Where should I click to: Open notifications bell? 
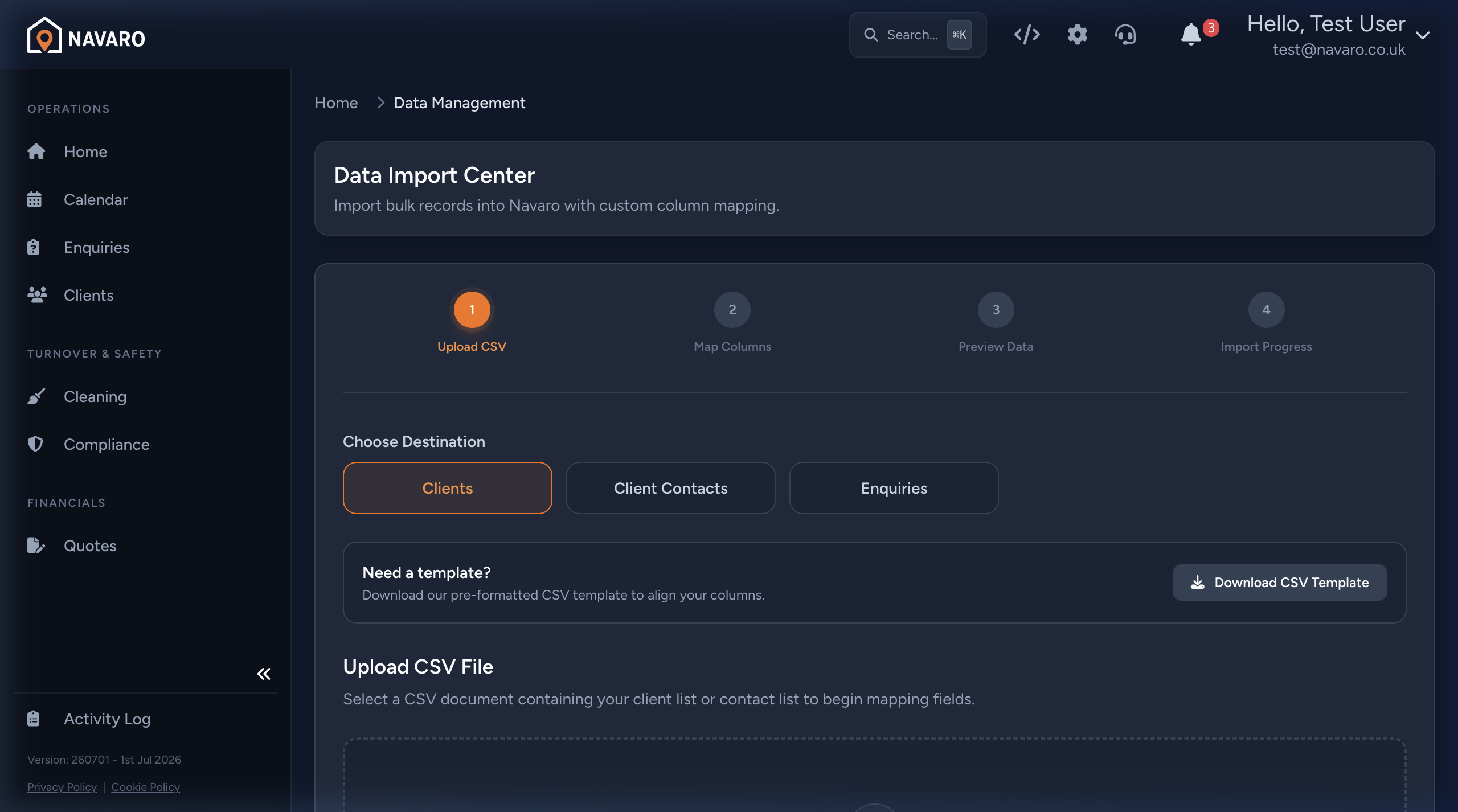(1191, 35)
